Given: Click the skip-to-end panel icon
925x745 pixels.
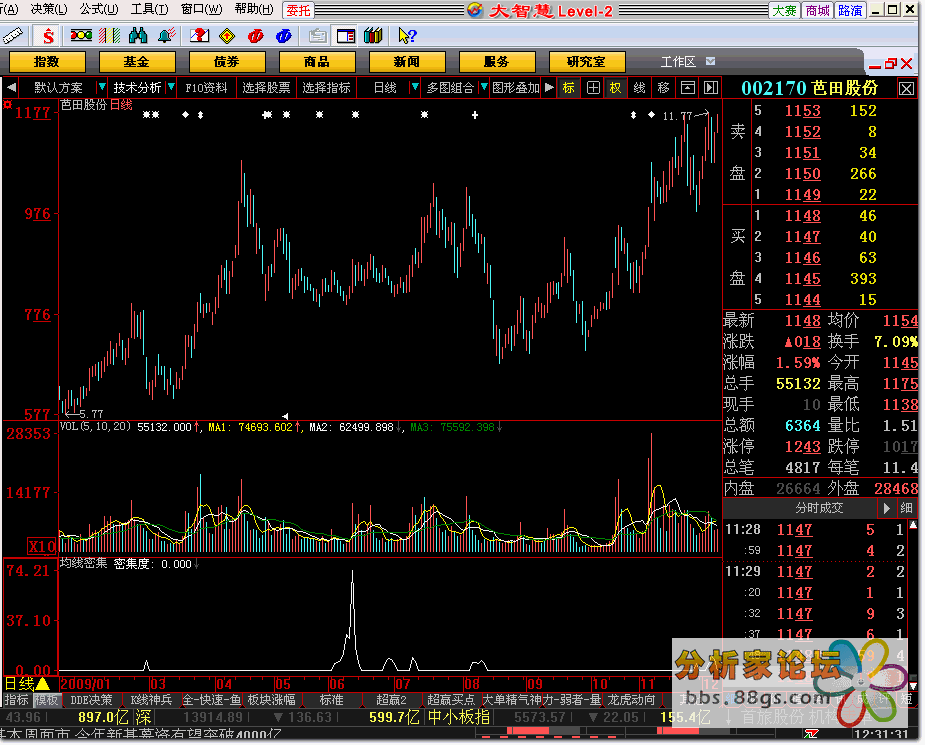Looking at the screenshot, I should [711, 88].
